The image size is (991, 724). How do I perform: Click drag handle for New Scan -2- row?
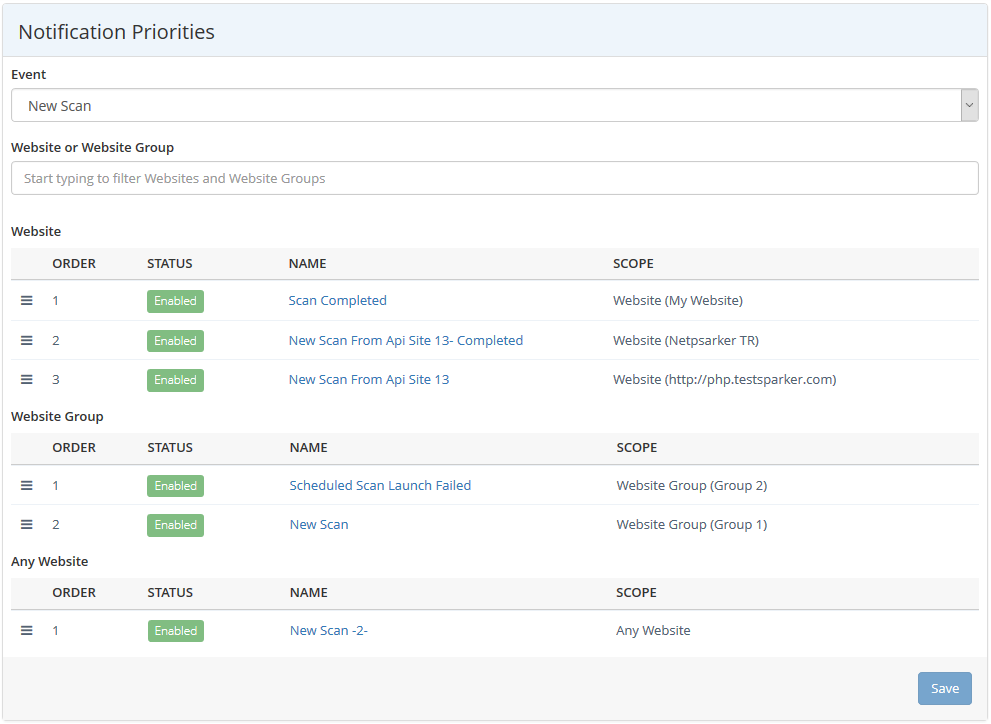(27, 631)
